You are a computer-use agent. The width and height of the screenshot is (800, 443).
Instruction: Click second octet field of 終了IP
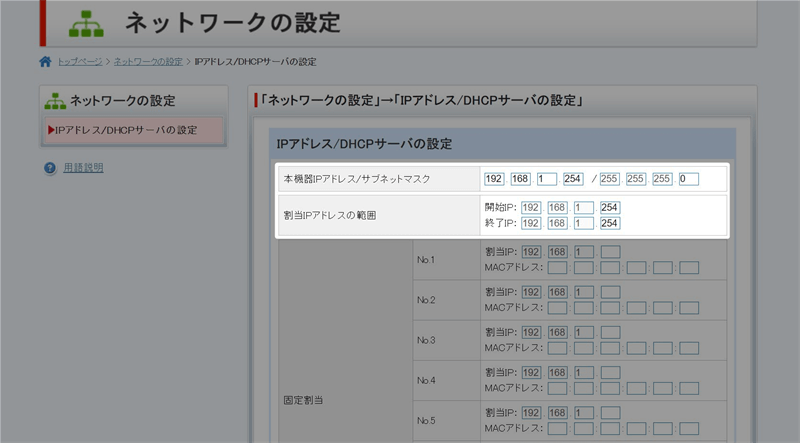(557, 223)
